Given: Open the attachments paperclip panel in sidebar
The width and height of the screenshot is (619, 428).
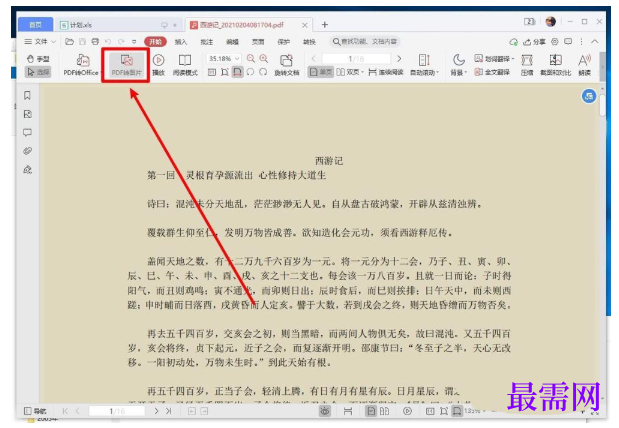Looking at the screenshot, I should click(27, 151).
